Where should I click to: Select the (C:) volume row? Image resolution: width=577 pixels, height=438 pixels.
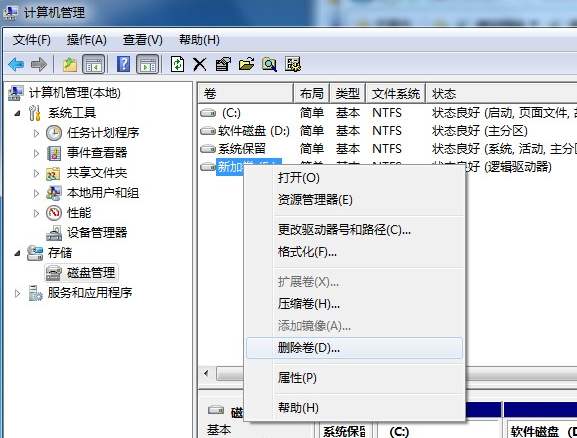click(x=388, y=113)
